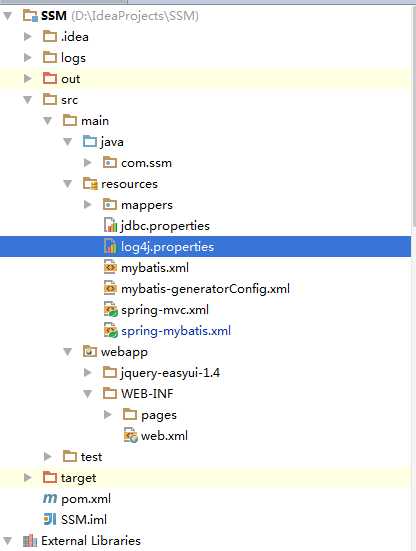Click the main folder icon
Viewport: 416px width, 551px height.
tap(70, 121)
